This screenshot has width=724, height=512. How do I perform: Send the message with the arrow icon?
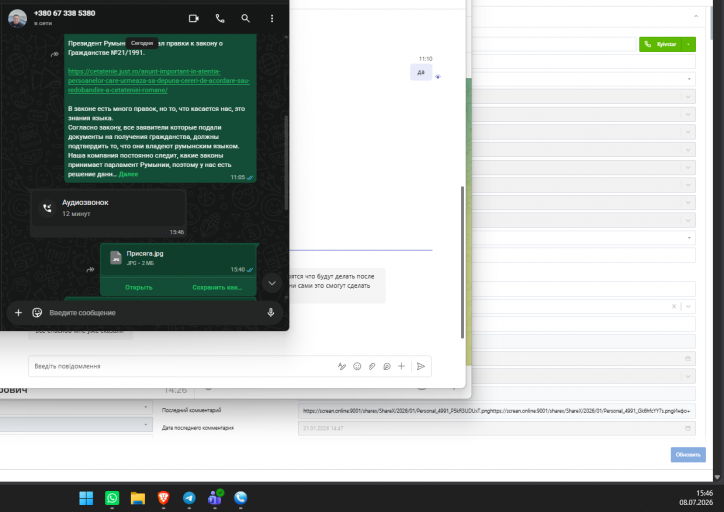421,366
